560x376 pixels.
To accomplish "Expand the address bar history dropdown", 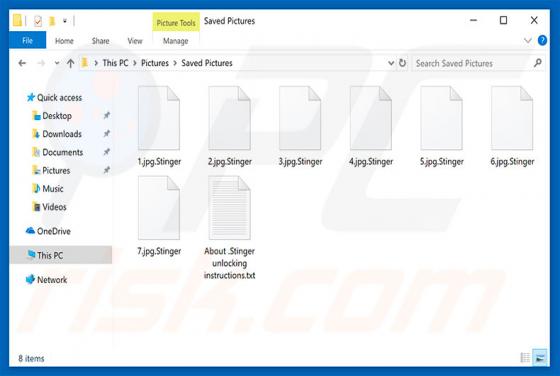I will (x=391, y=63).
